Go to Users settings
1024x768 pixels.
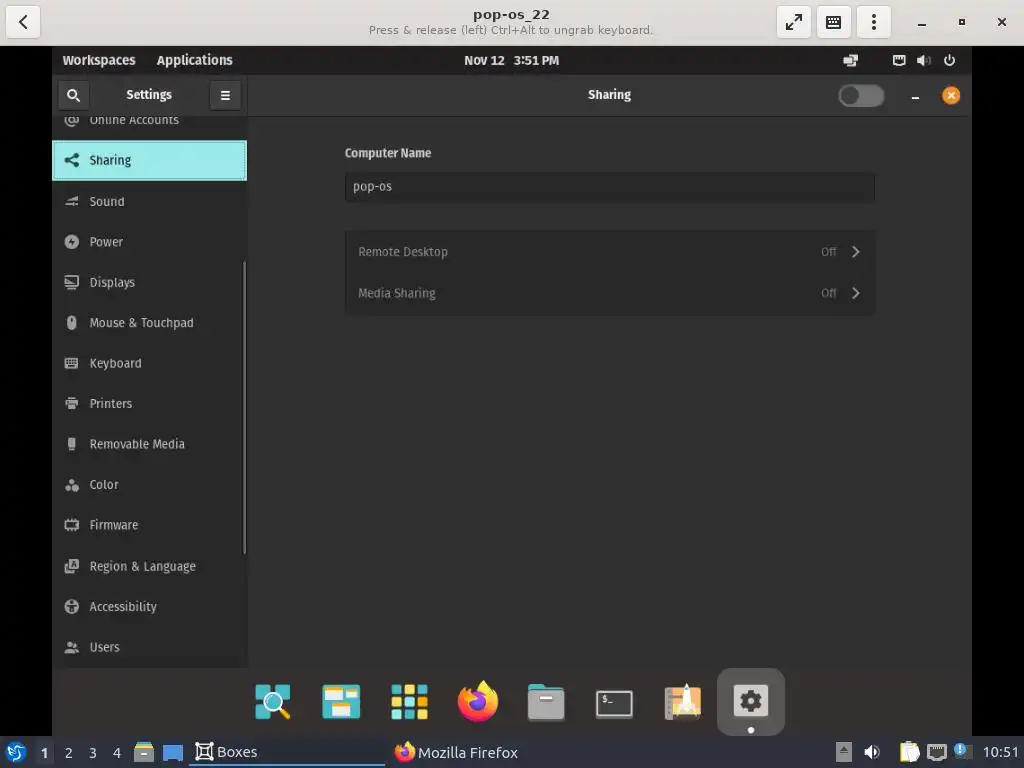(150, 647)
